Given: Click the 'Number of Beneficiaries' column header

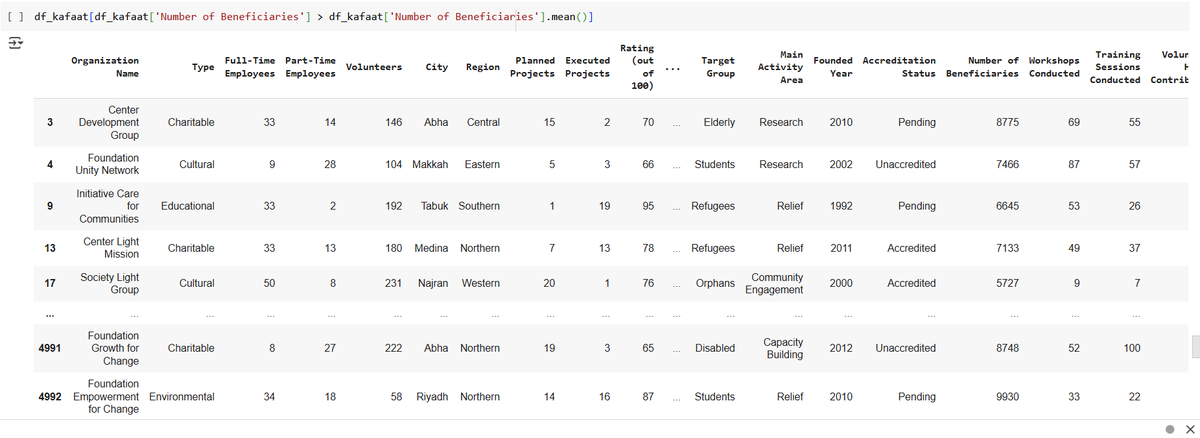Looking at the screenshot, I should 982,67.
